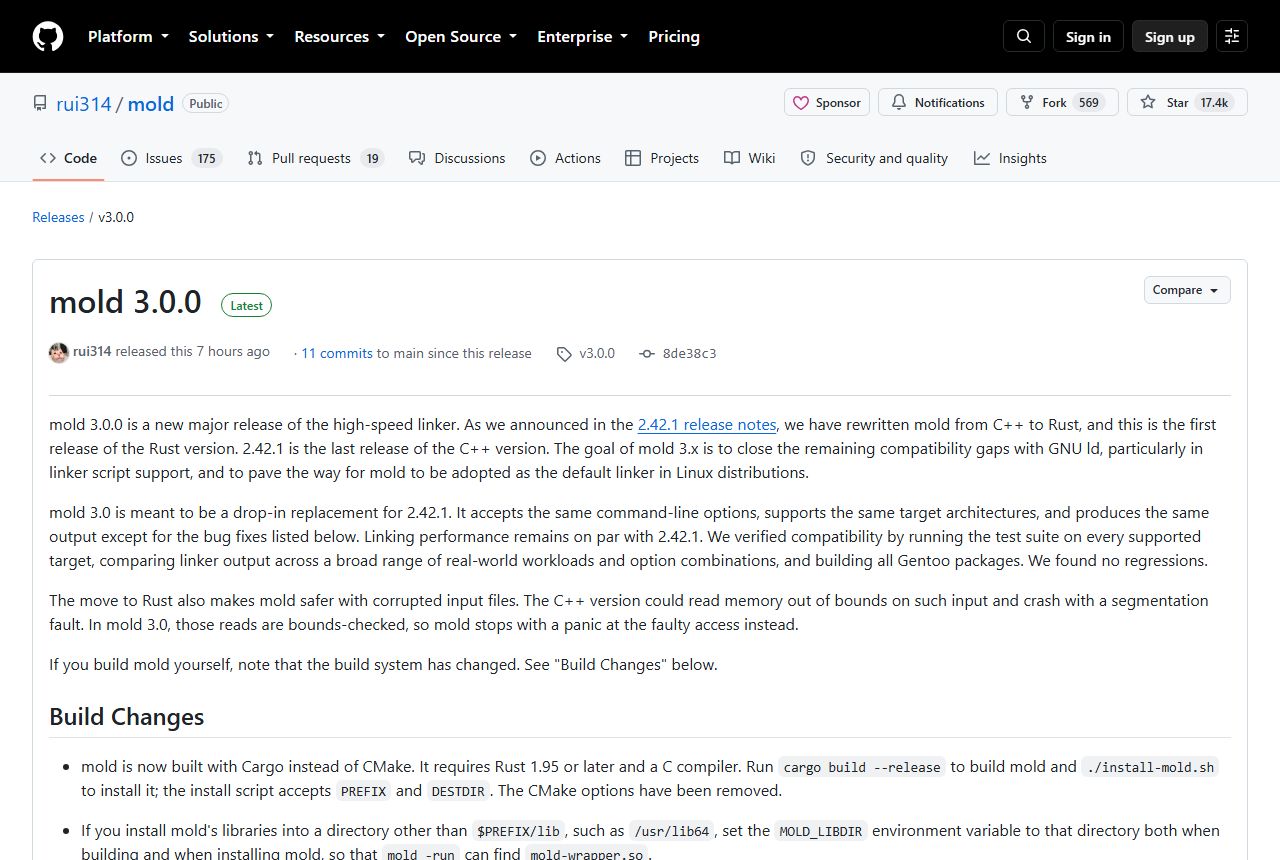Open the Projects tab
Image resolution: width=1280 pixels, height=860 pixels.
tap(662, 158)
